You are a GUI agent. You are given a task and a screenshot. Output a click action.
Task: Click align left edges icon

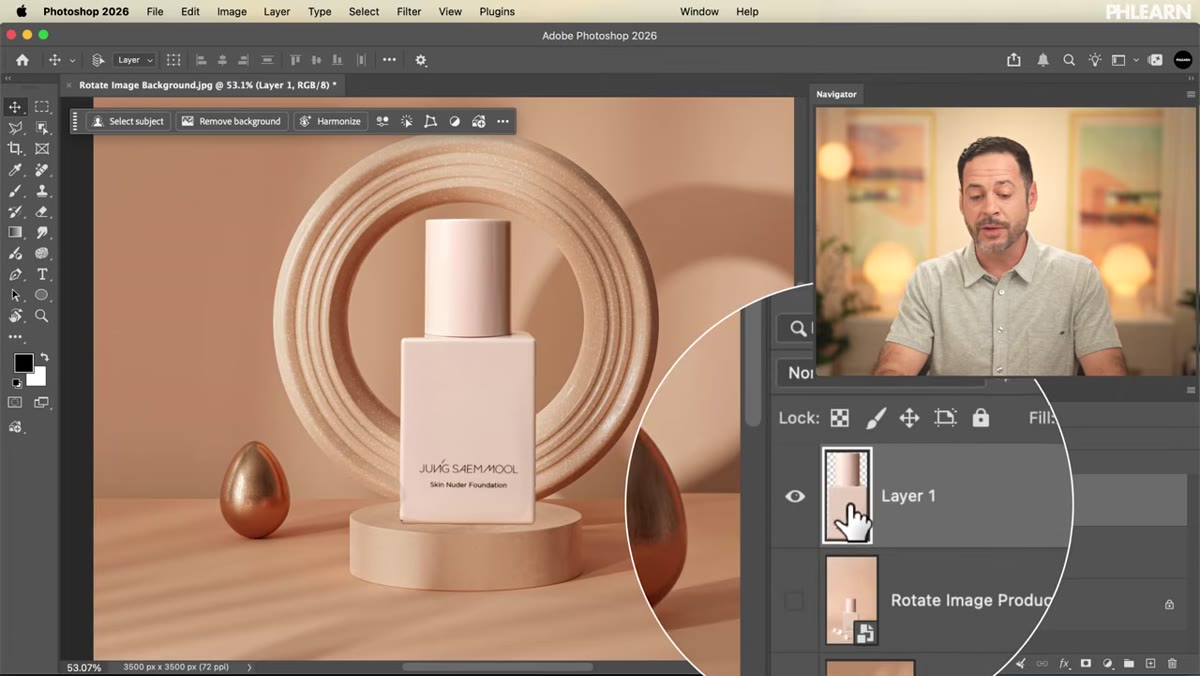[x=200, y=60]
